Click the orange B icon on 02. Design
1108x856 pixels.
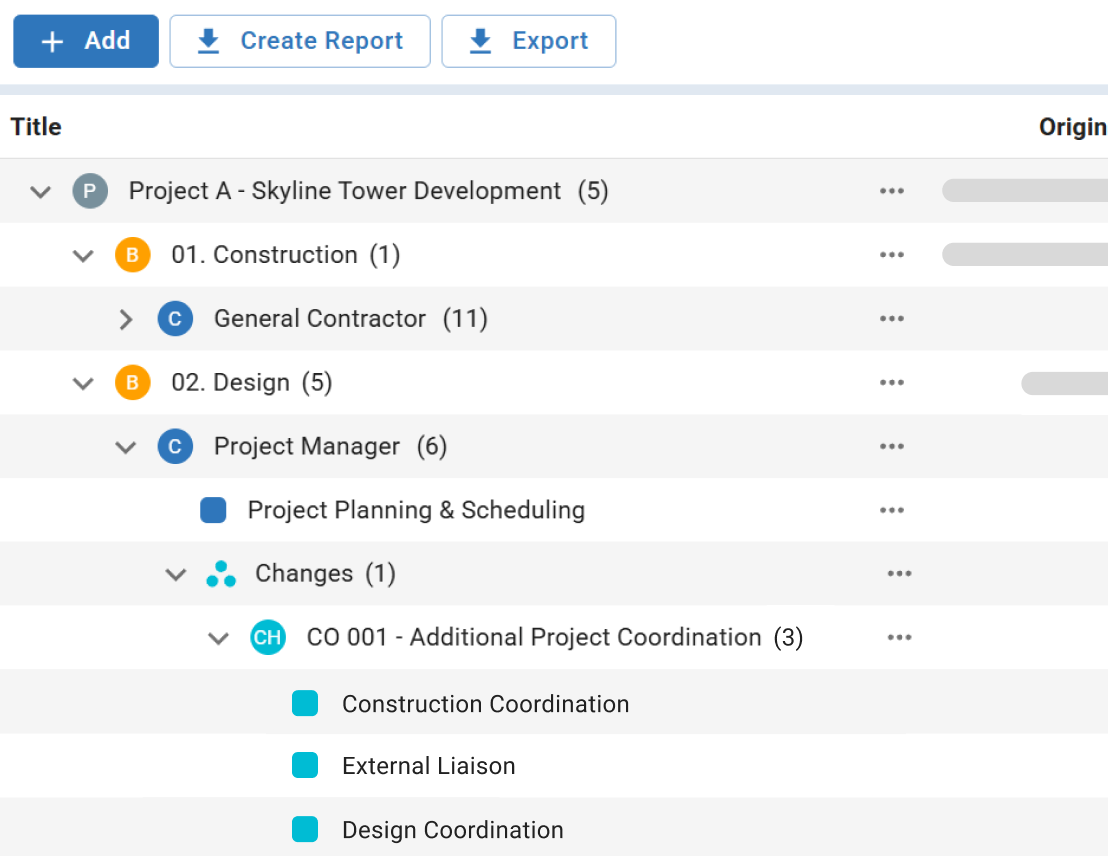click(133, 382)
